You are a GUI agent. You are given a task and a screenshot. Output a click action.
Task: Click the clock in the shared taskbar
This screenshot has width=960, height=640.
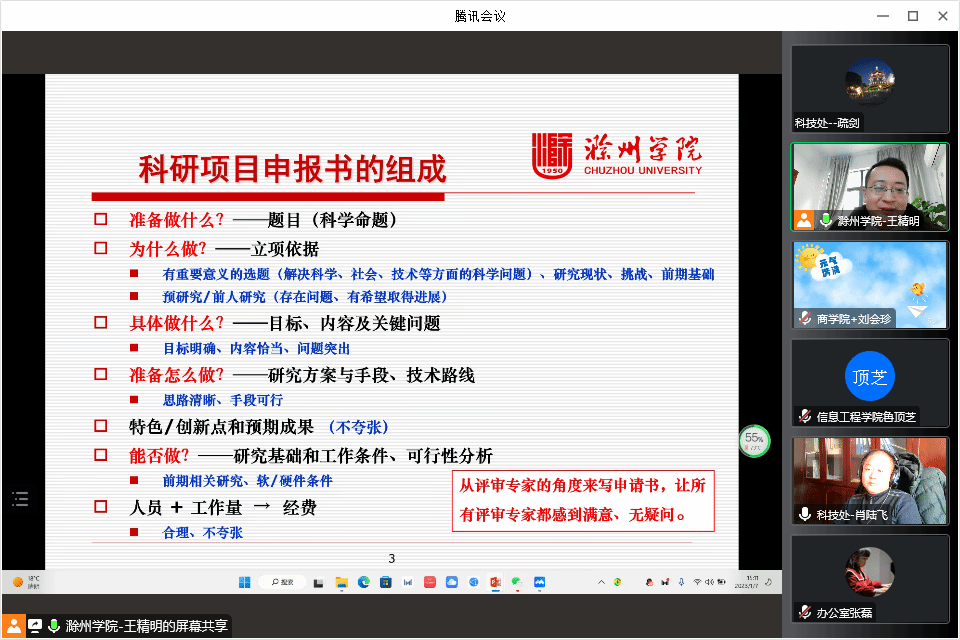click(751, 581)
